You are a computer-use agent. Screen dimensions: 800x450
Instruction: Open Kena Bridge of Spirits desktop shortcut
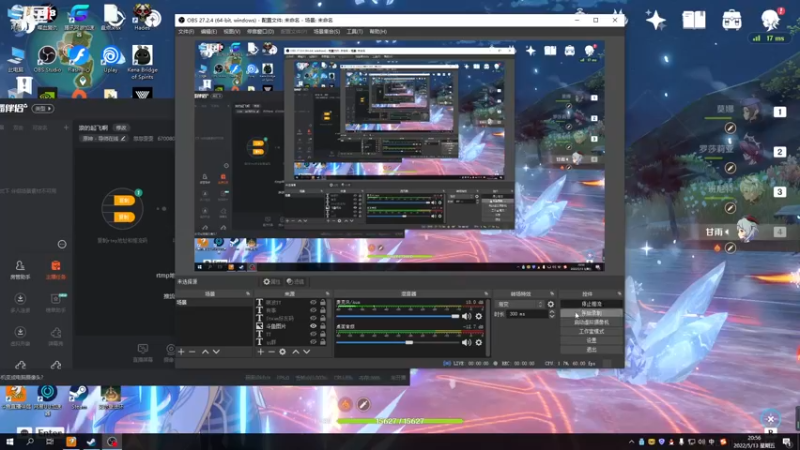point(142,62)
